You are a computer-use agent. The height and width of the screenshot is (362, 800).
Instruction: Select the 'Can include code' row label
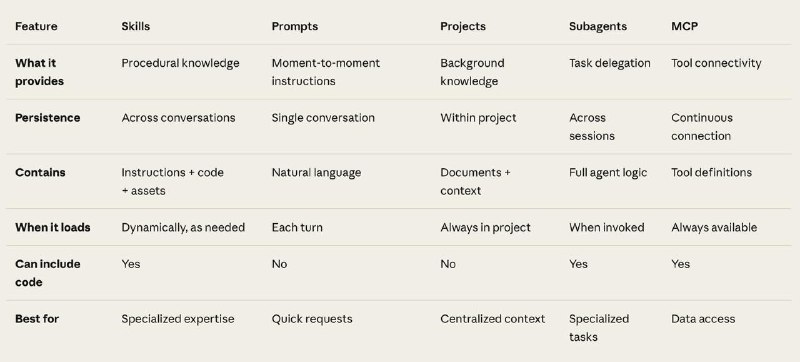click(47, 273)
